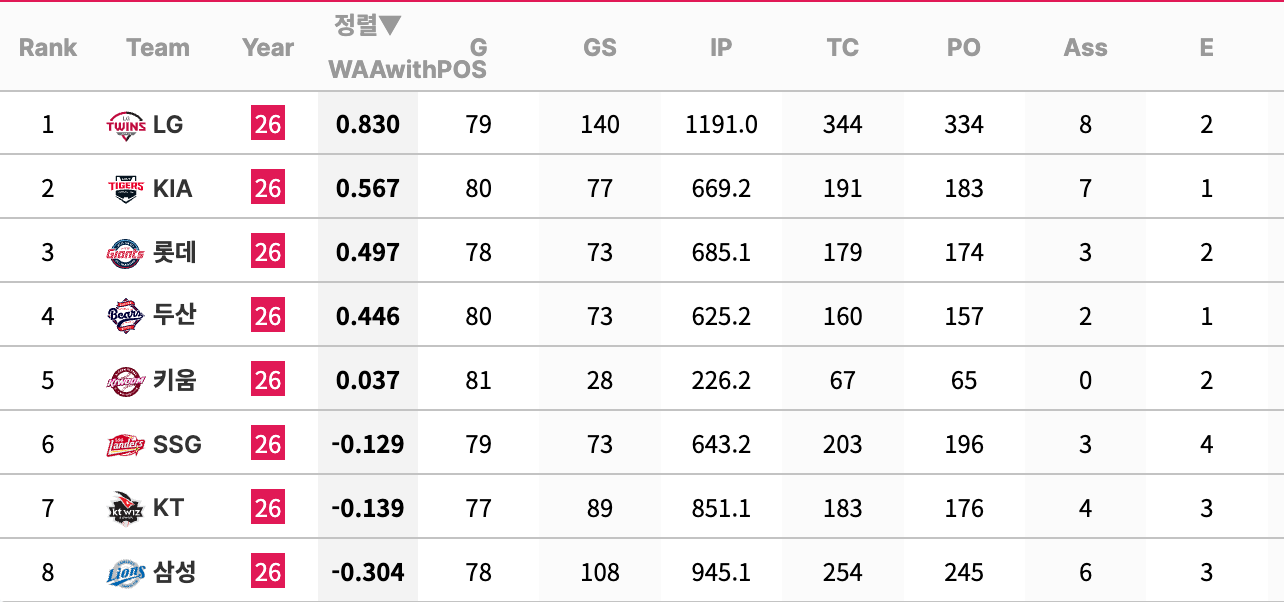Click the PO column header
This screenshot has width=1284, height=602.
[x=964, y=47]
